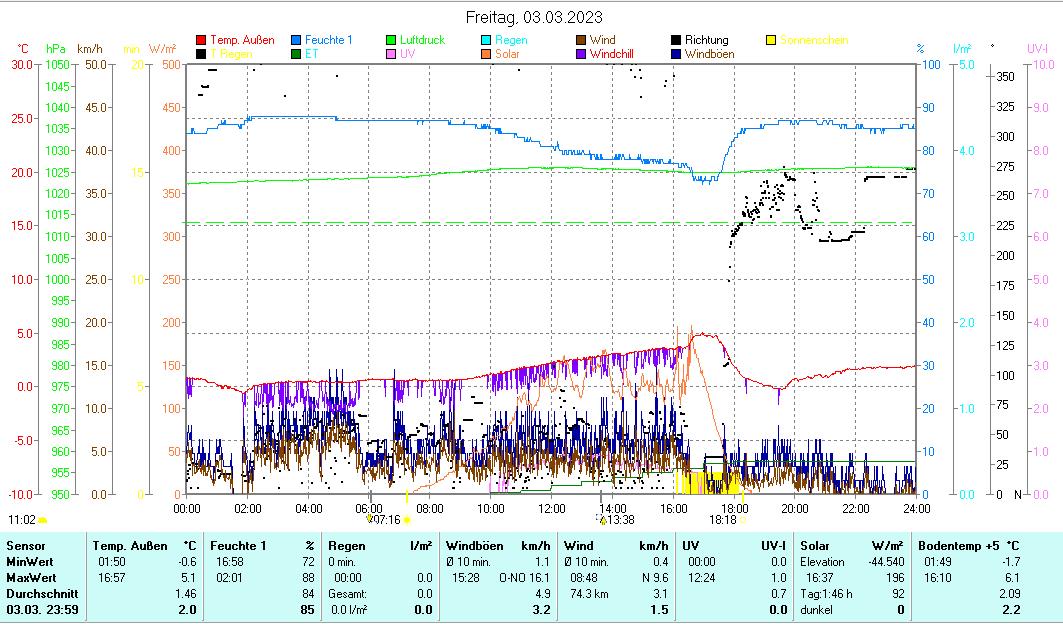Click the gust direction value O-NO 16.1
The height and width of the screenshot is (624, 1063).
tap(525, 578)
